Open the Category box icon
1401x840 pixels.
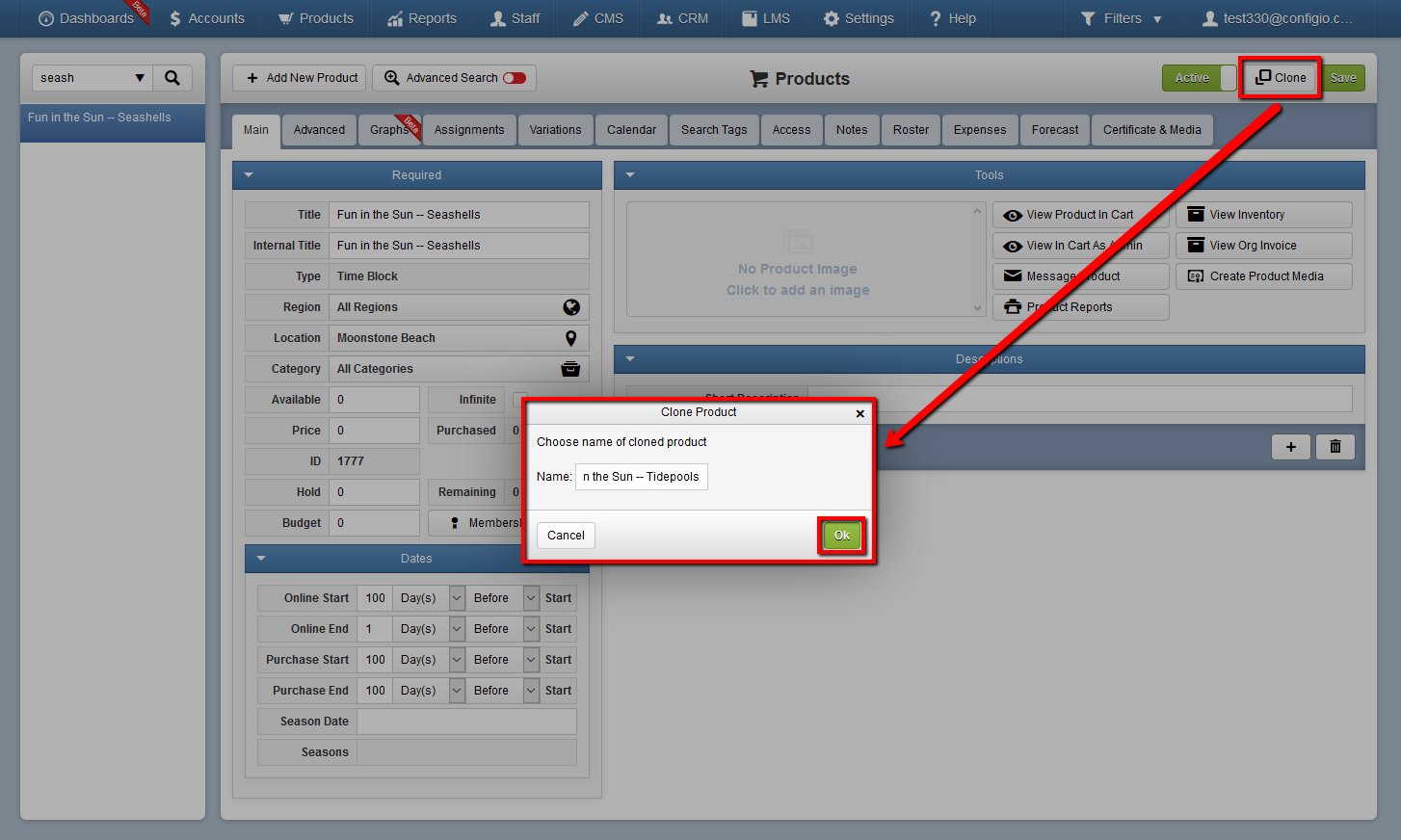point(570,369)
